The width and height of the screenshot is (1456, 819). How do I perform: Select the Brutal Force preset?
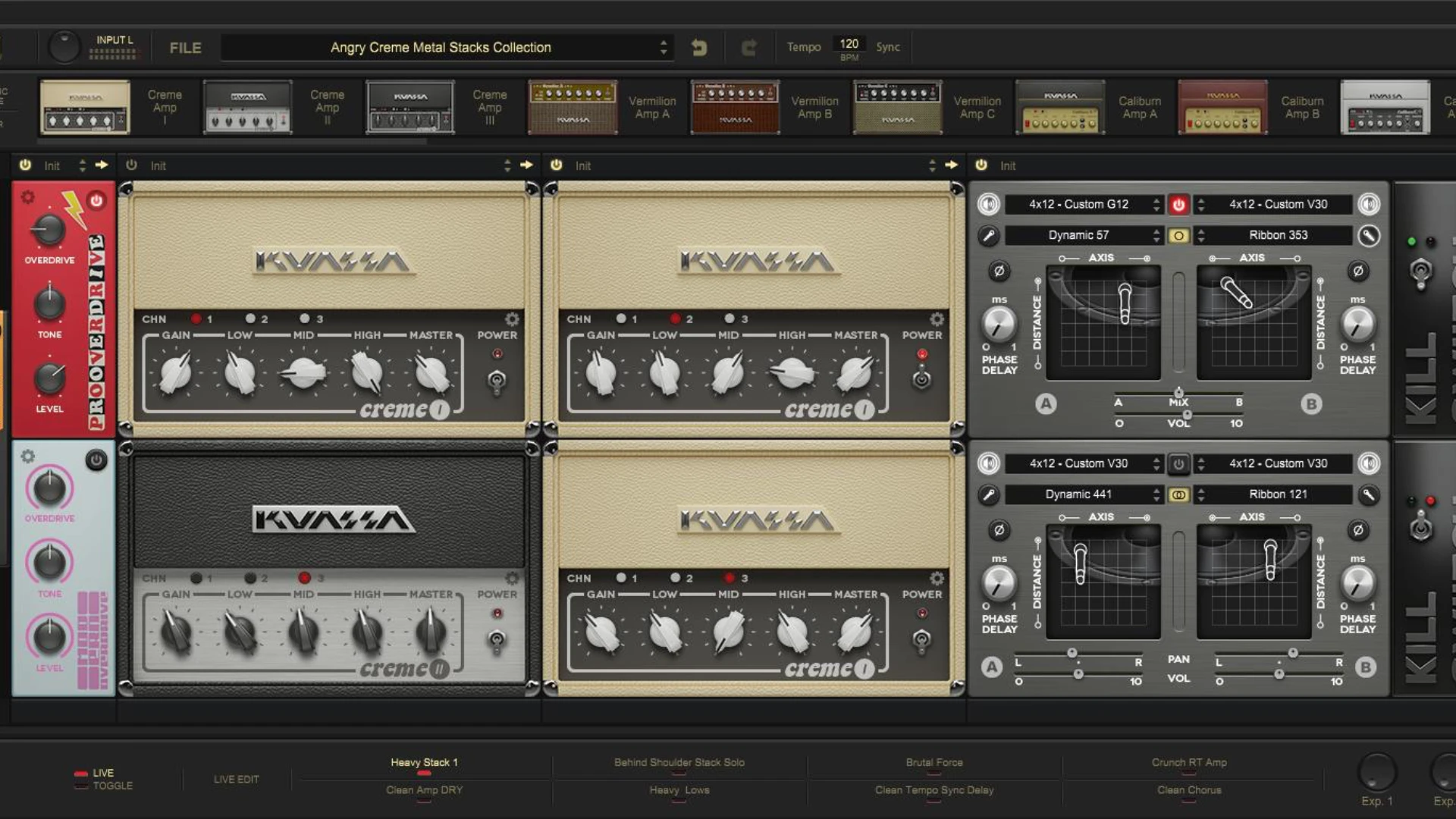pyautogui.click(x=934, y=762)
